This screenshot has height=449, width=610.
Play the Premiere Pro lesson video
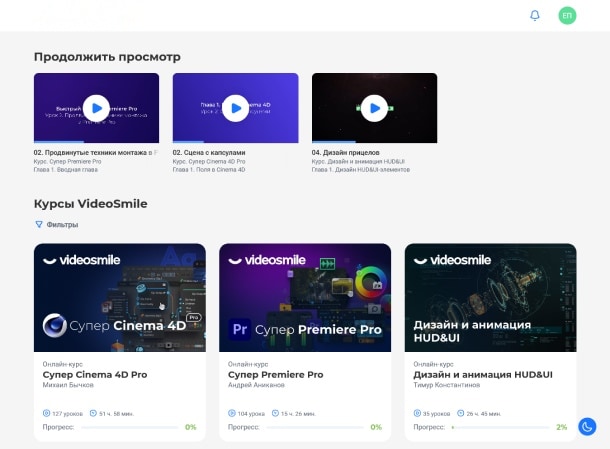tap(96, 107)
